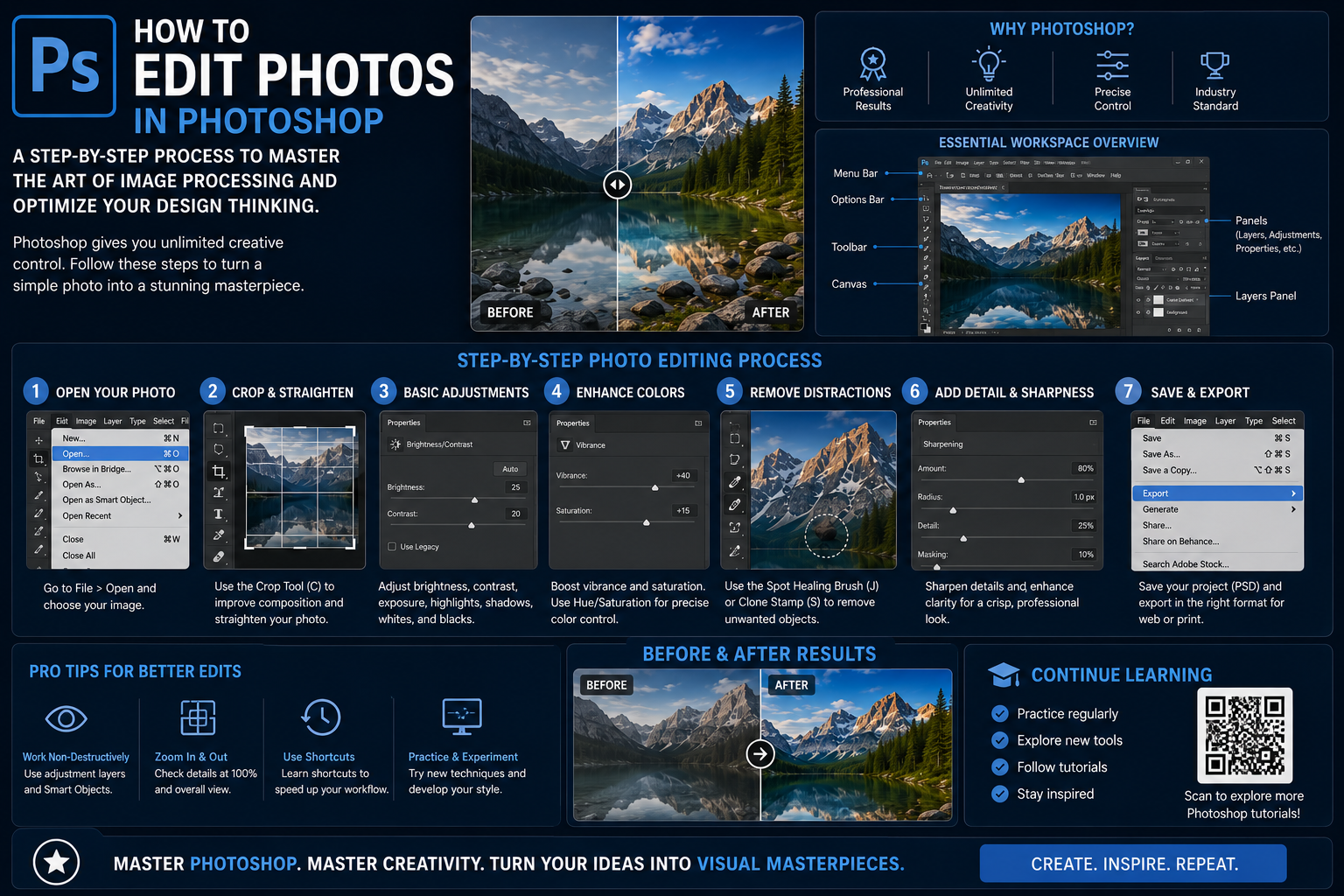Select the Crop tool in the Open Your Photo toolbar
The image size is (1344, 896).
[38, 458]
